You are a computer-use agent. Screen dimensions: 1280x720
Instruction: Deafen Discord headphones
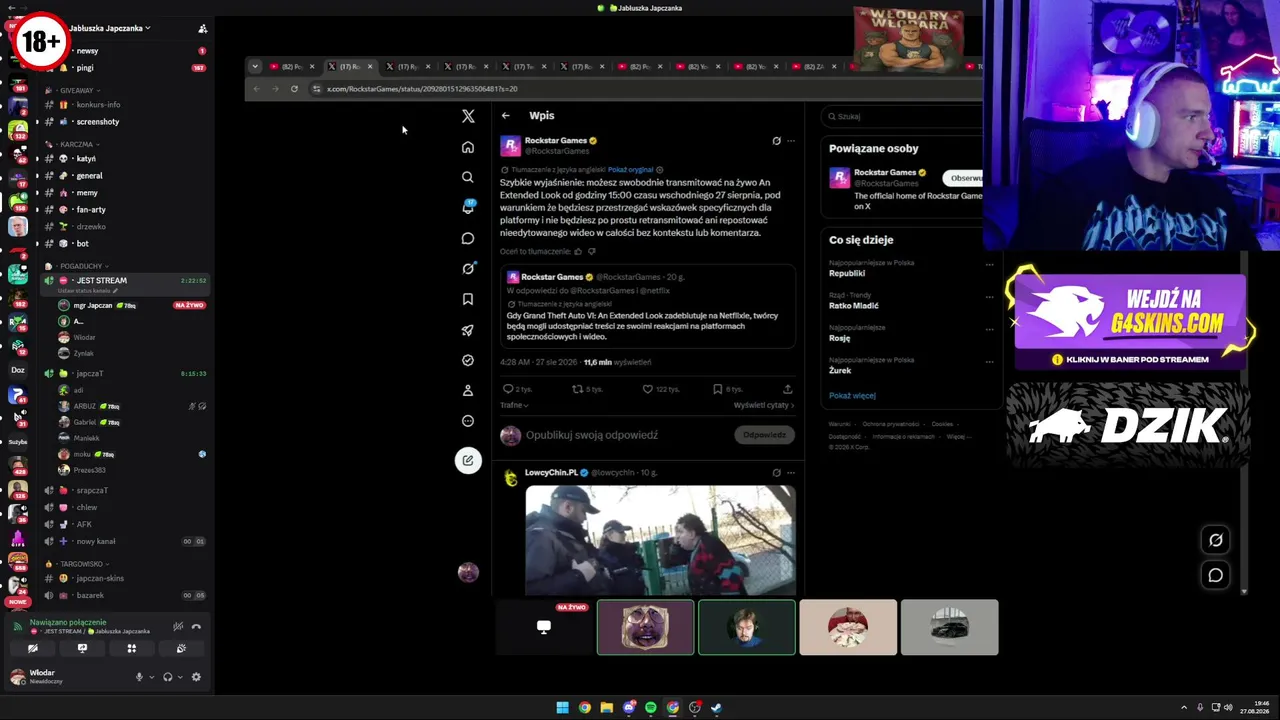coord(167,677)
